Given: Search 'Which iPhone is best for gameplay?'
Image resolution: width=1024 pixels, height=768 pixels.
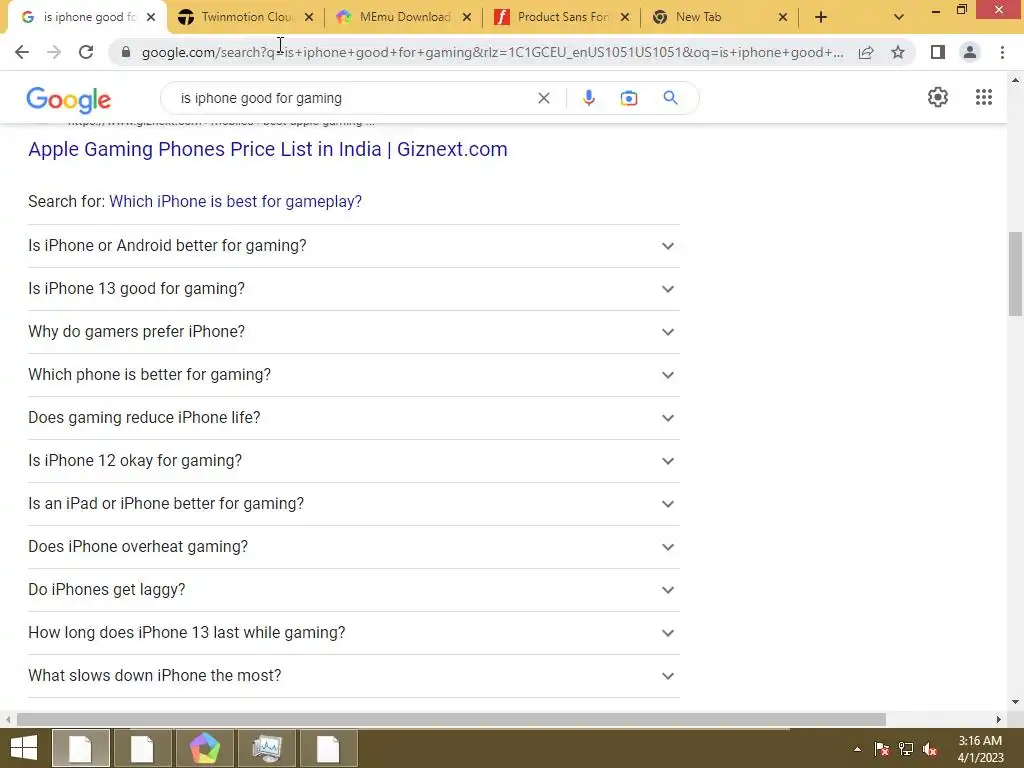Looking at the screenshot, I should (235, 201).
